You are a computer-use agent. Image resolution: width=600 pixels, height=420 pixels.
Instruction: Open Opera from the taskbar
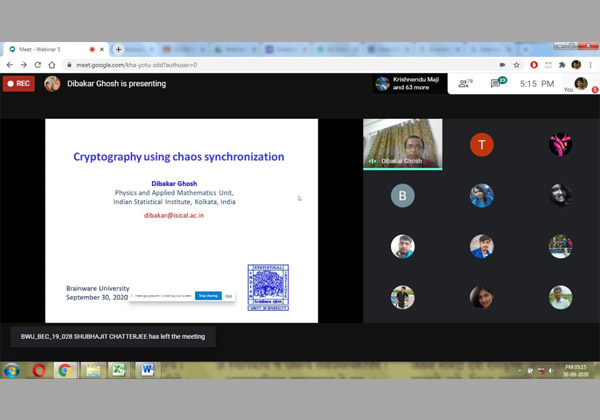39,370
